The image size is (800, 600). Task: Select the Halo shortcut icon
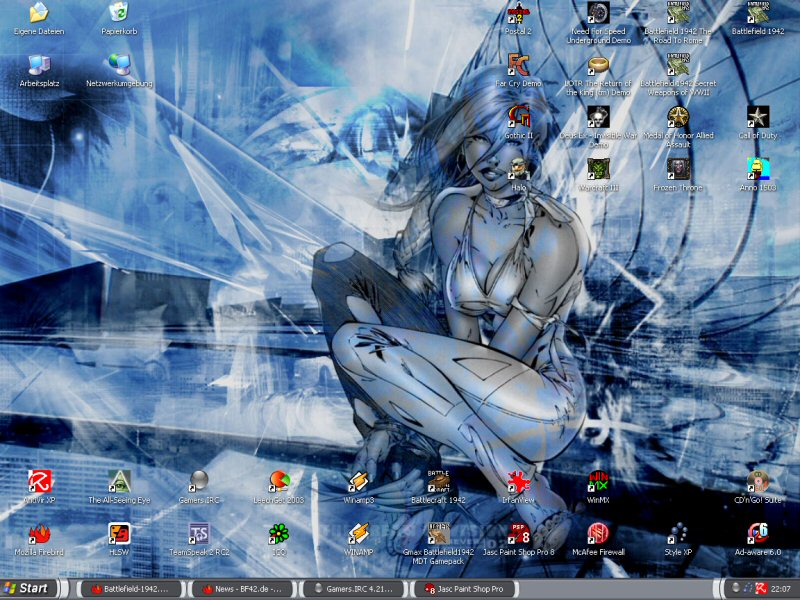pyautogui.click(x=518, y=169)
